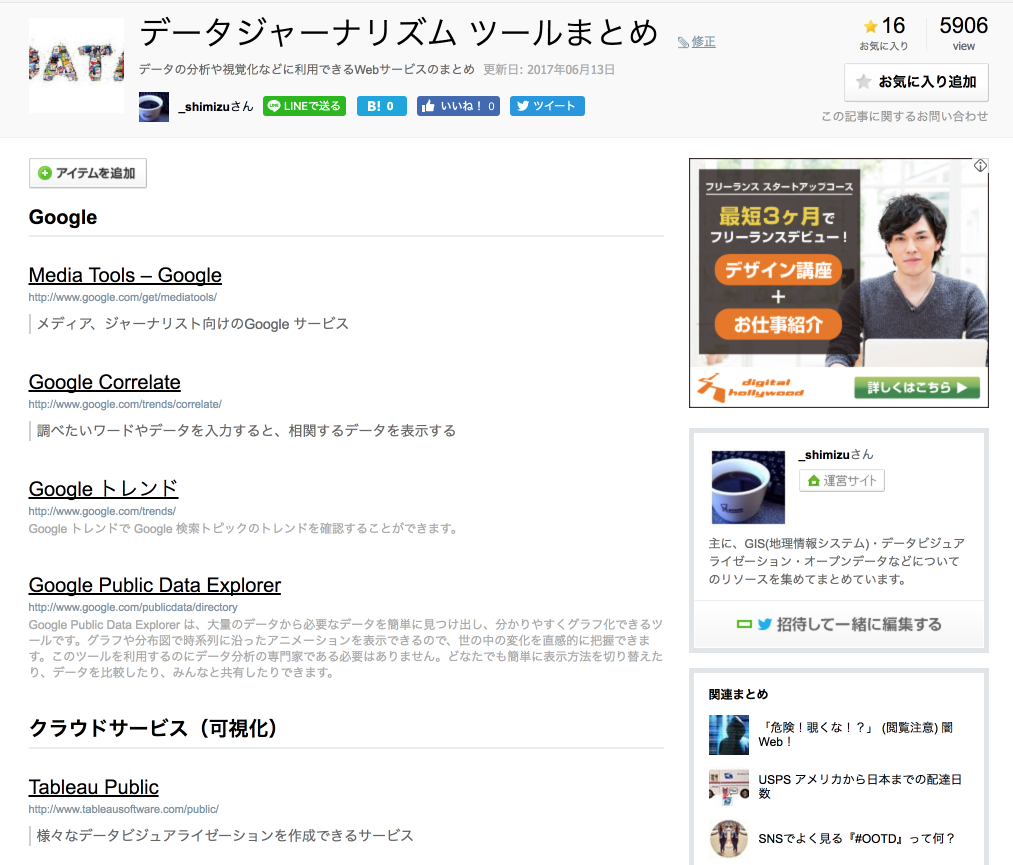Image resolution: width=1013 pixels, height=865 pixels.
Task: Click the 関連まとめ heading
Action: pyautogui.click(x=738, y=694)
